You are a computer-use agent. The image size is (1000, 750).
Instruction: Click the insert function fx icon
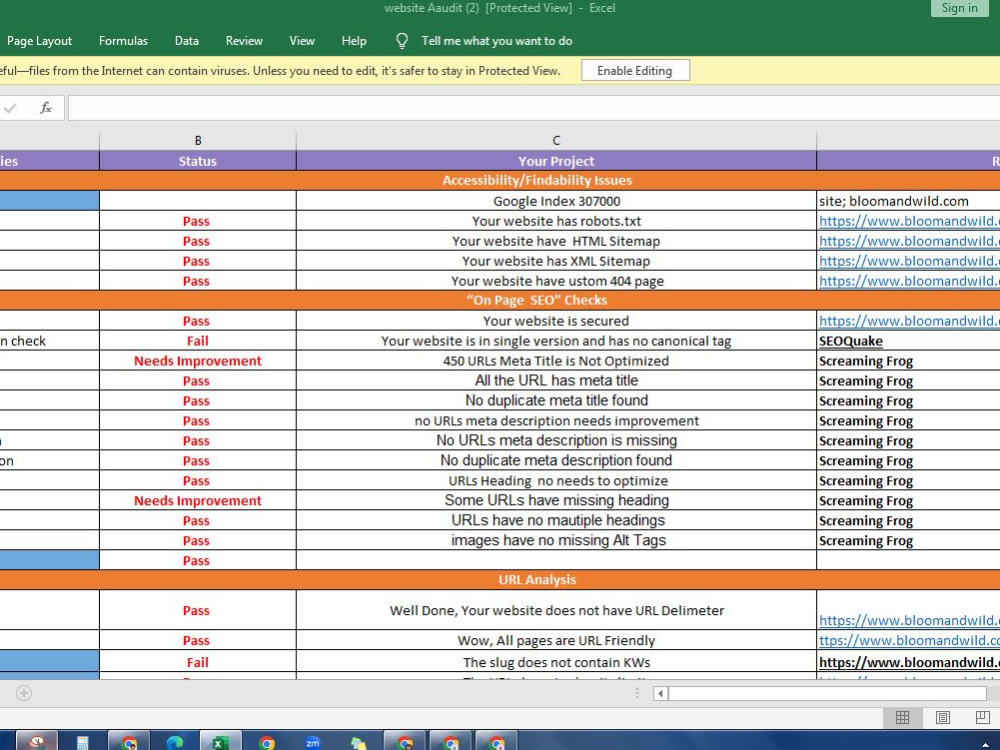tap(46, 108)
